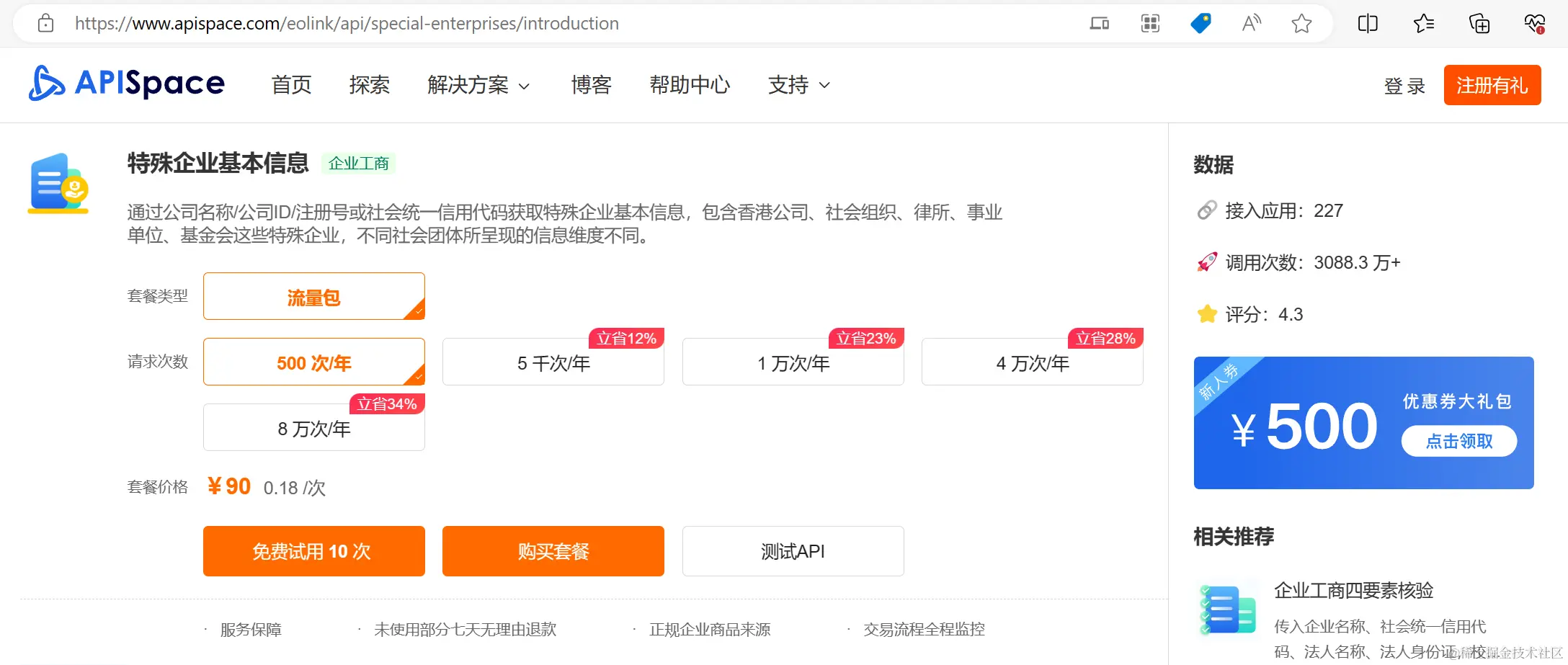Screen dimensions: 1568x665
Task: Click the 测试API button
Action: pyautogui.click(x=793, y=551)
